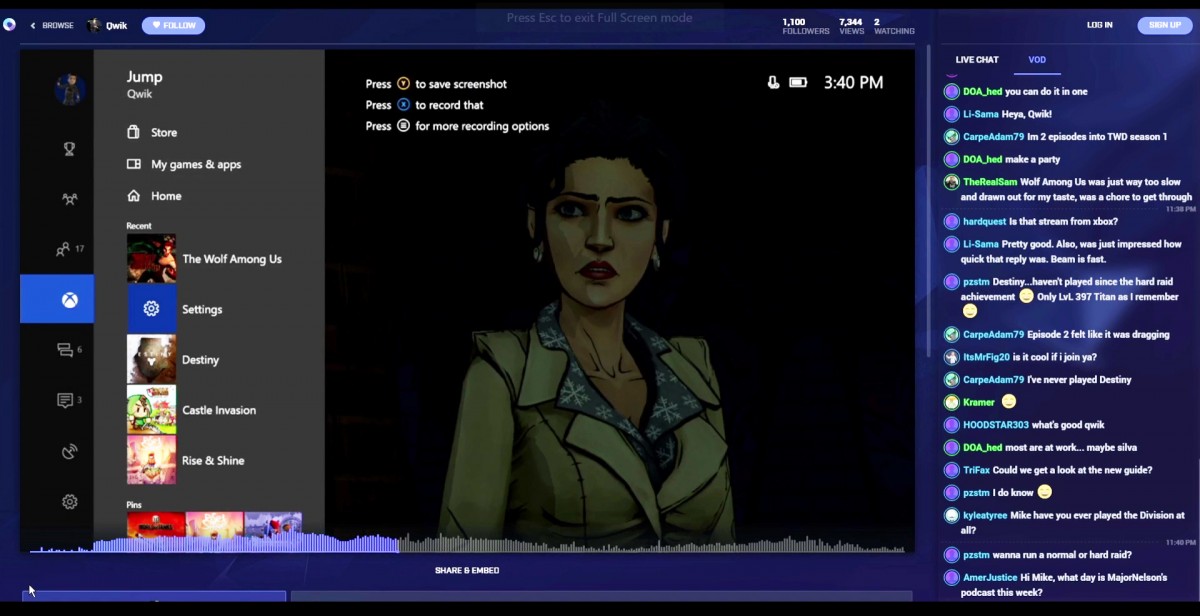Click username "HOODSTAR303" in chat
The image size is (1200, 616).
tap(995, 425)
